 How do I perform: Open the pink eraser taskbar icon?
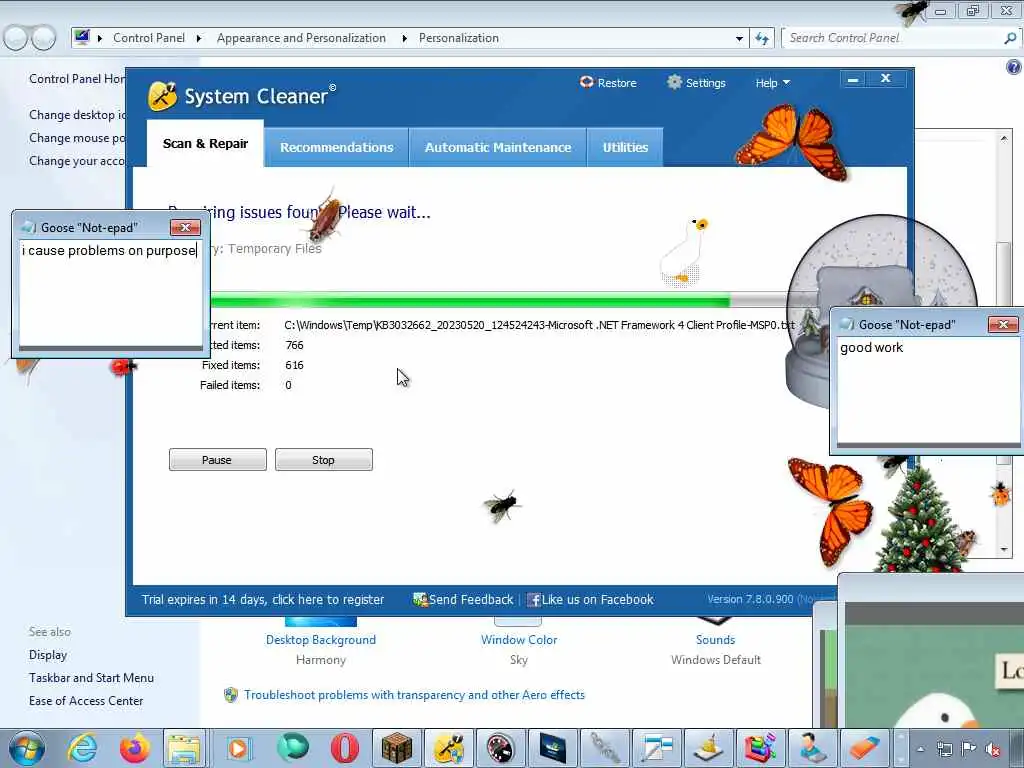863,748
